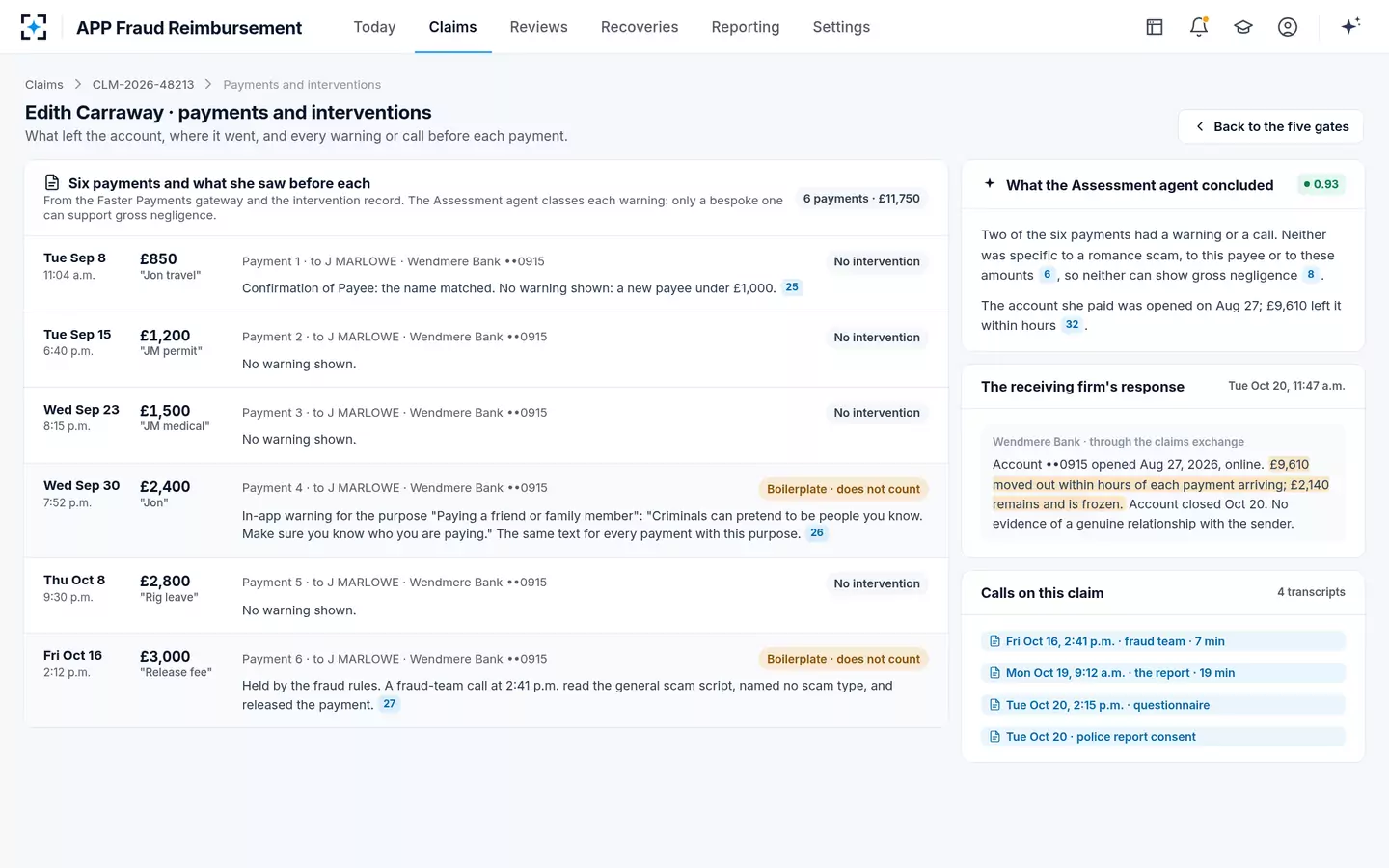Click No intervention tag on Payment 1
1389x868 pixels.
pos(877,261)
